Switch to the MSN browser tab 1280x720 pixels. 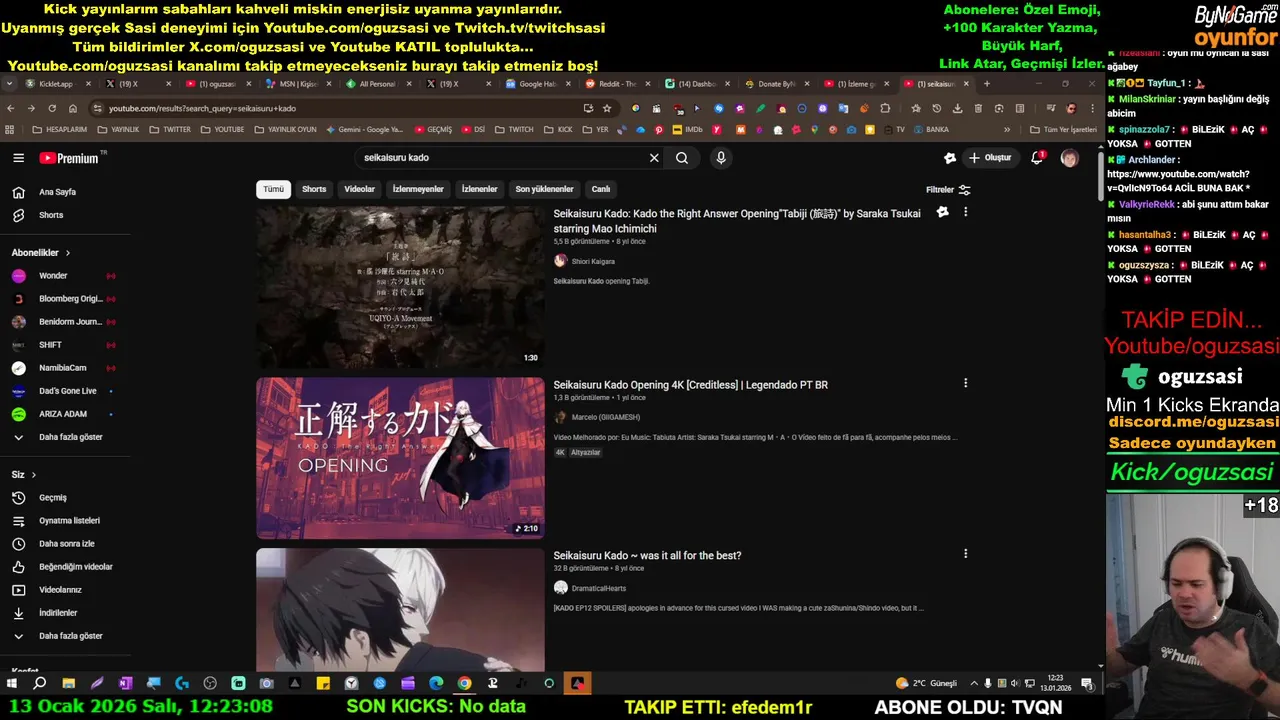tap(296, 84)
